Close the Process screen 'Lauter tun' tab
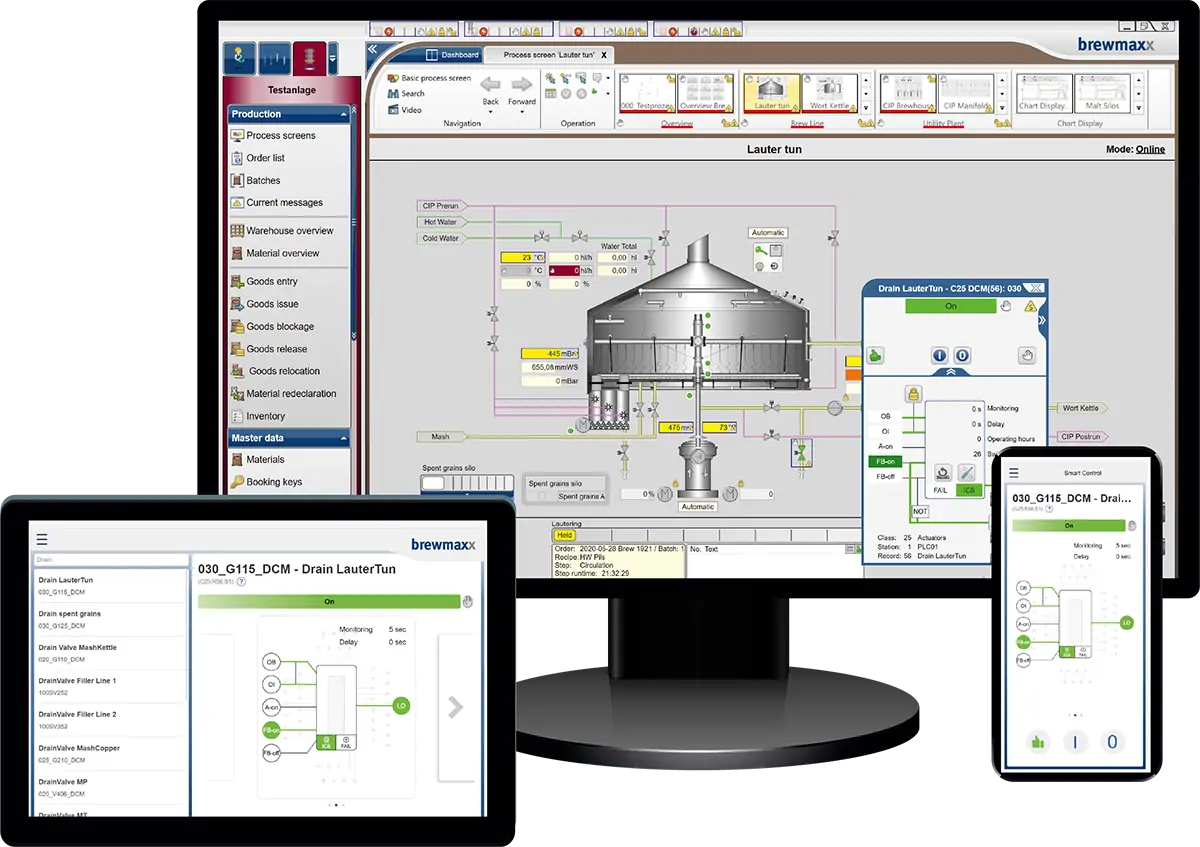Viewport: 1200px width, 847px height. (x=604, y=55)
